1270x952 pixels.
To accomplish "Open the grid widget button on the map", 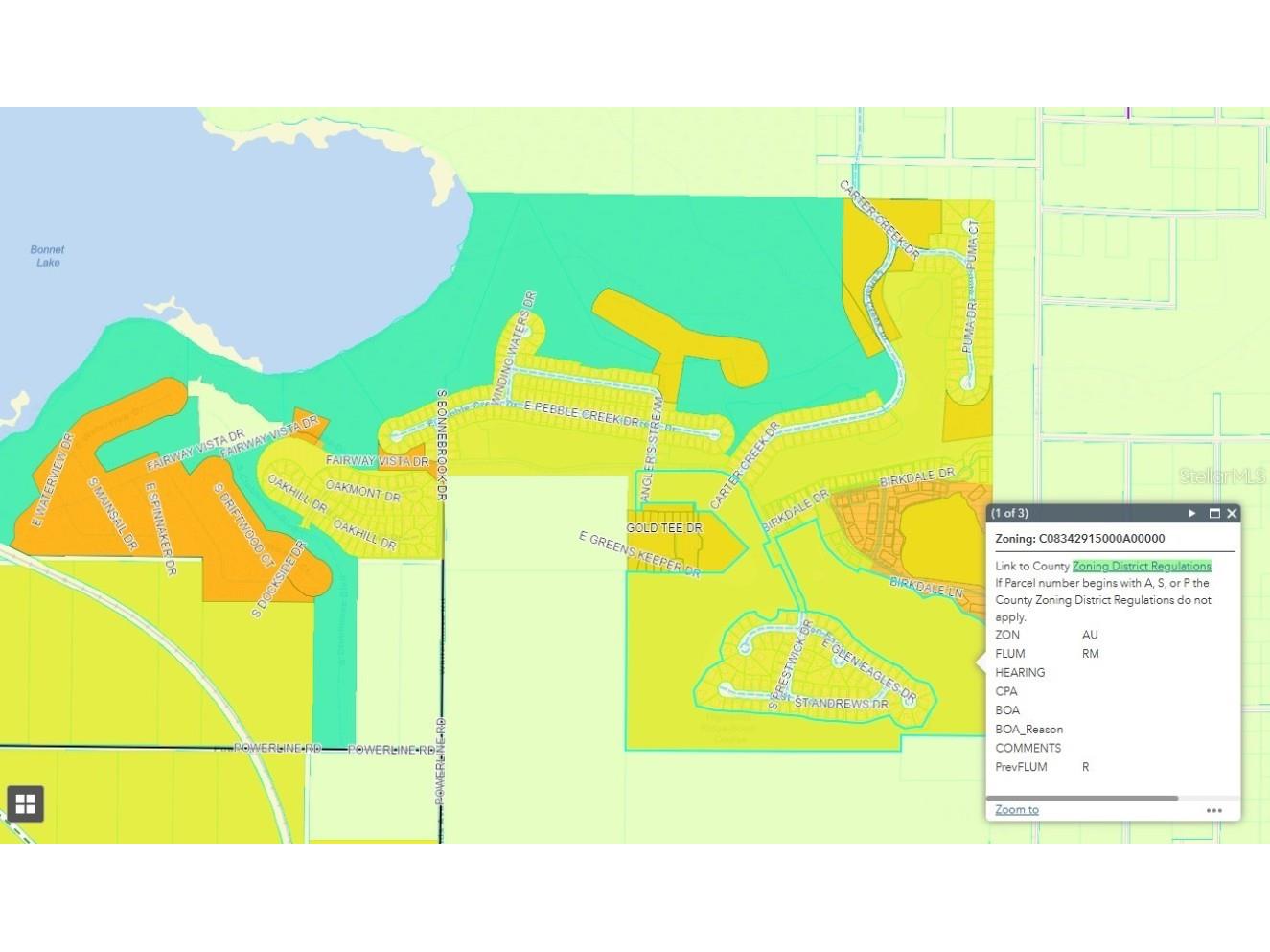I will [26, 803].
